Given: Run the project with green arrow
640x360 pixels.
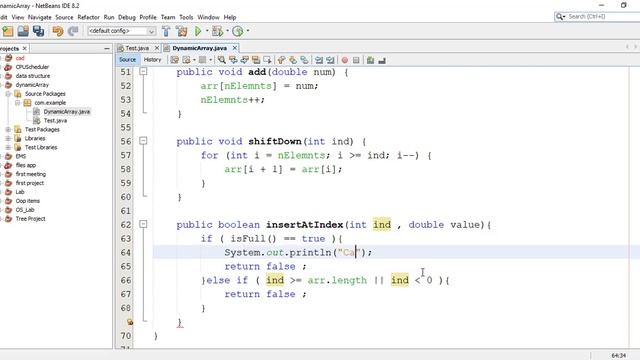Looking at the screenshot, I should tap(198, 31).
